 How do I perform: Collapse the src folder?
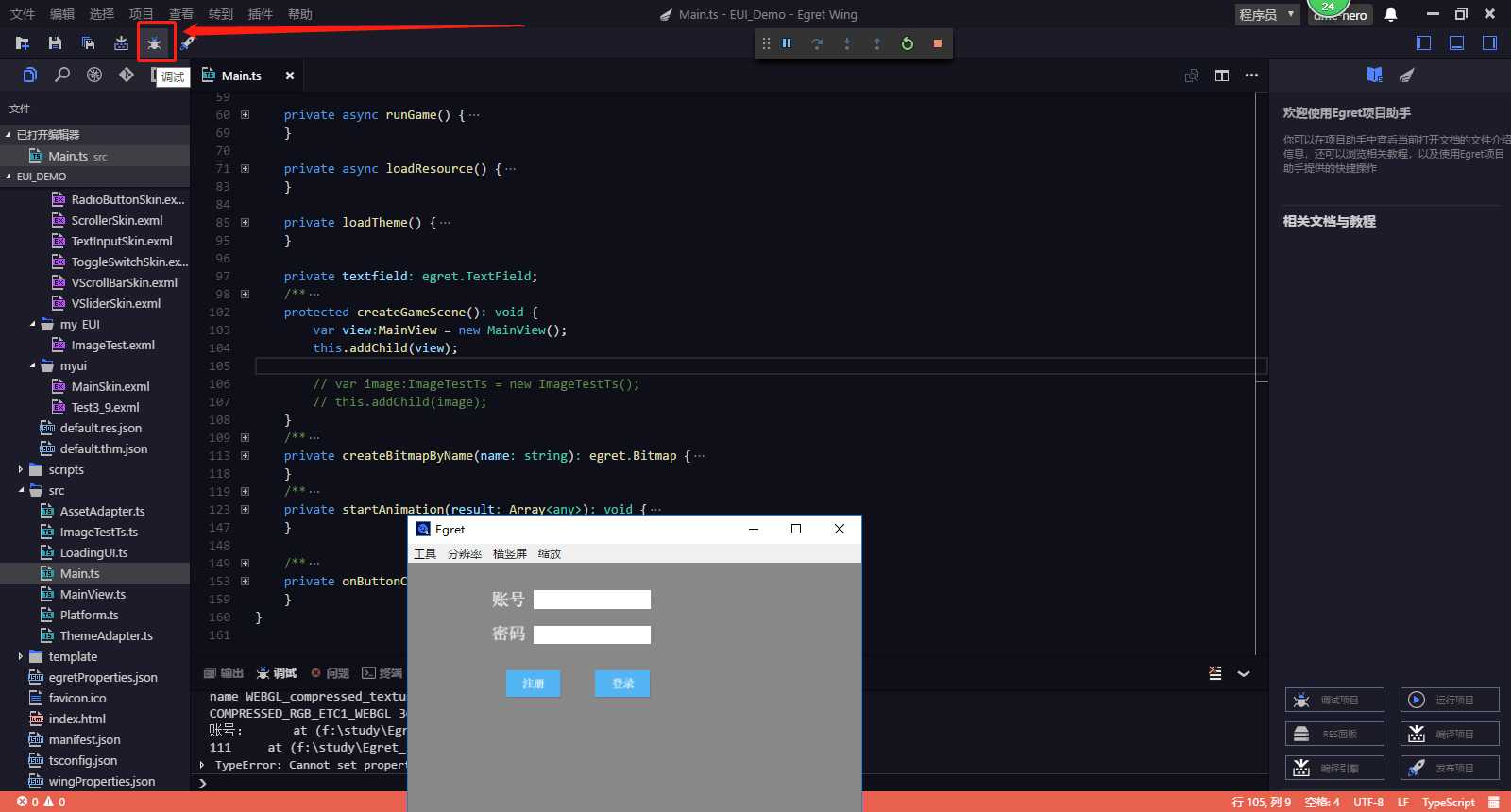[21, 490]
